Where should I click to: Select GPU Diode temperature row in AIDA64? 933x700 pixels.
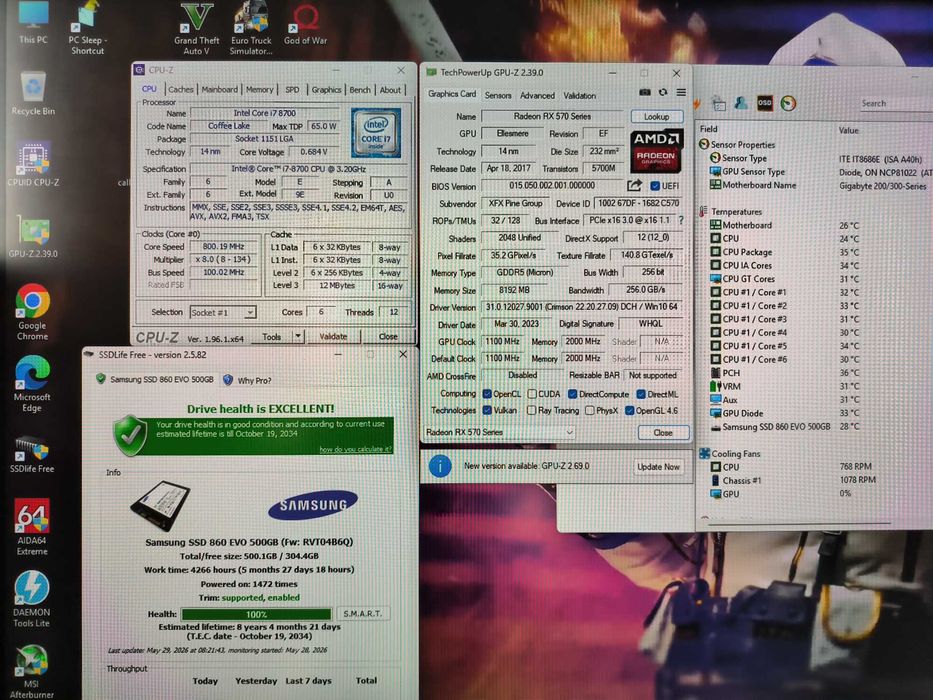coord(785,413)
